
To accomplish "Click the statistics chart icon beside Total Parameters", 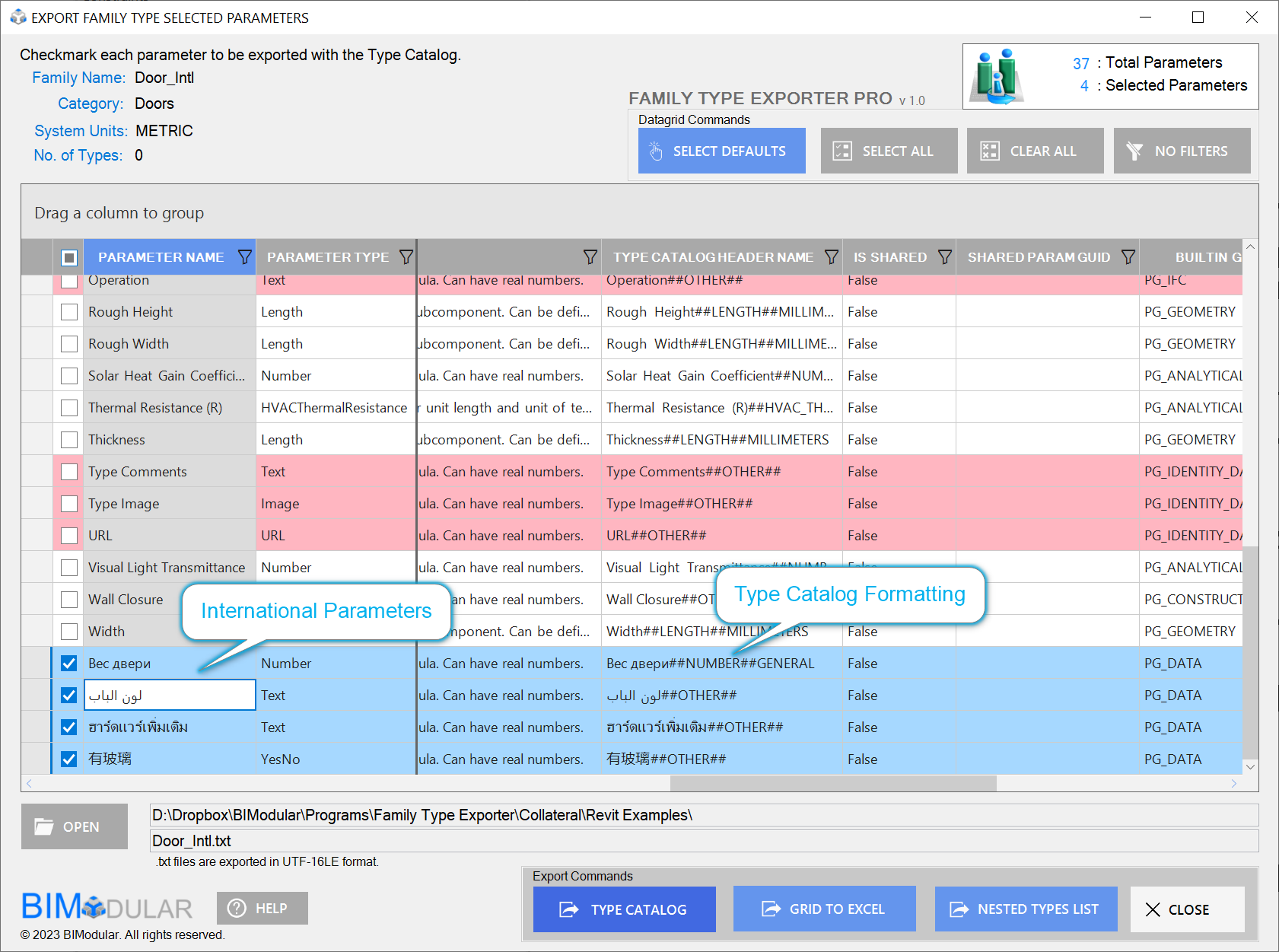I will click(998, 77).
